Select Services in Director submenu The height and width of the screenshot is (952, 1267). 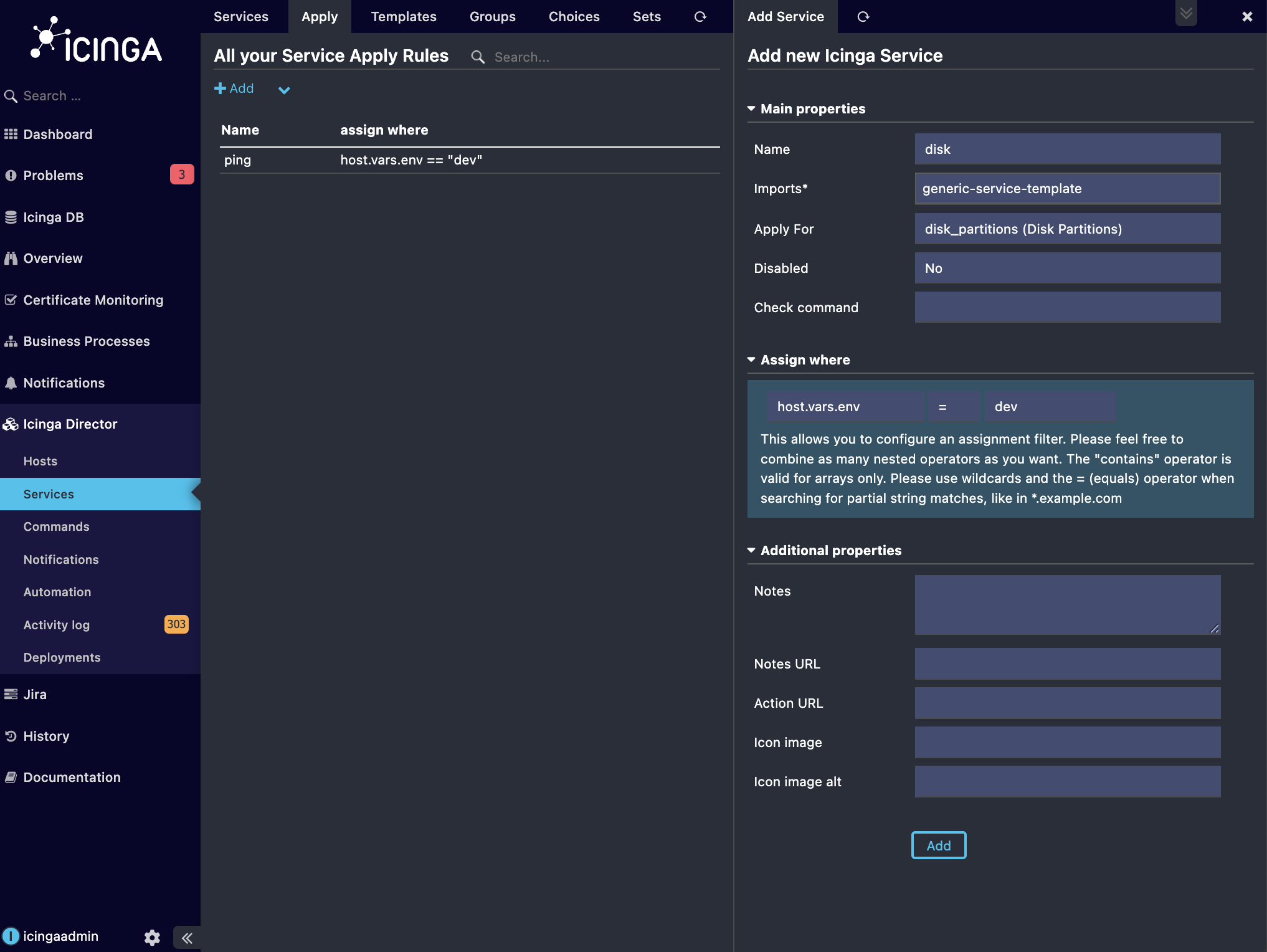pyautogui.click(x=100, y=494)
